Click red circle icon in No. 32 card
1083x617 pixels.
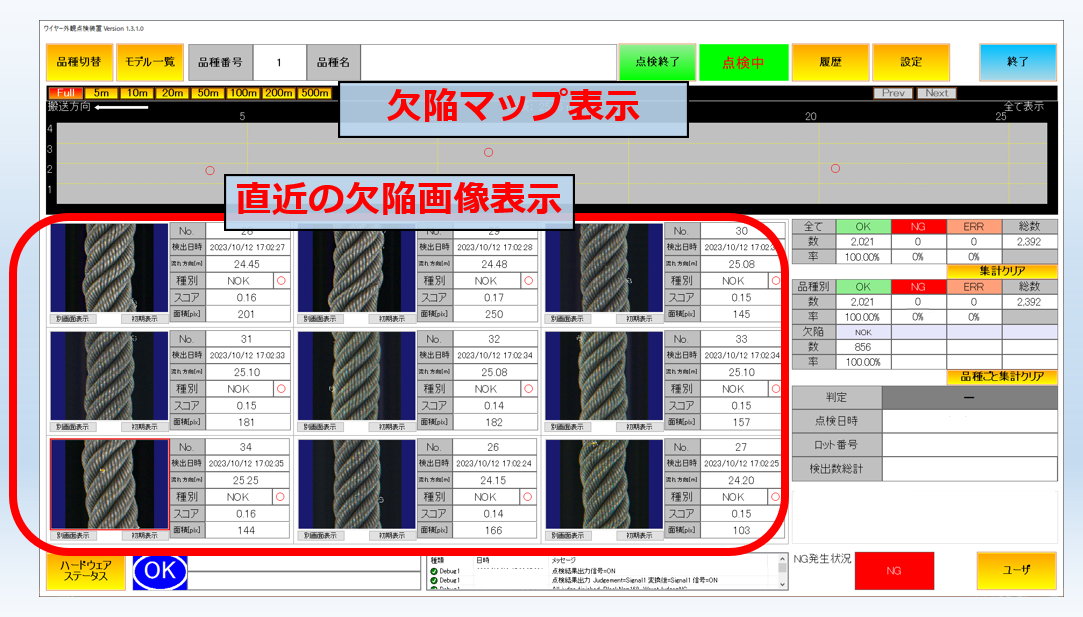tap(528, 389)
